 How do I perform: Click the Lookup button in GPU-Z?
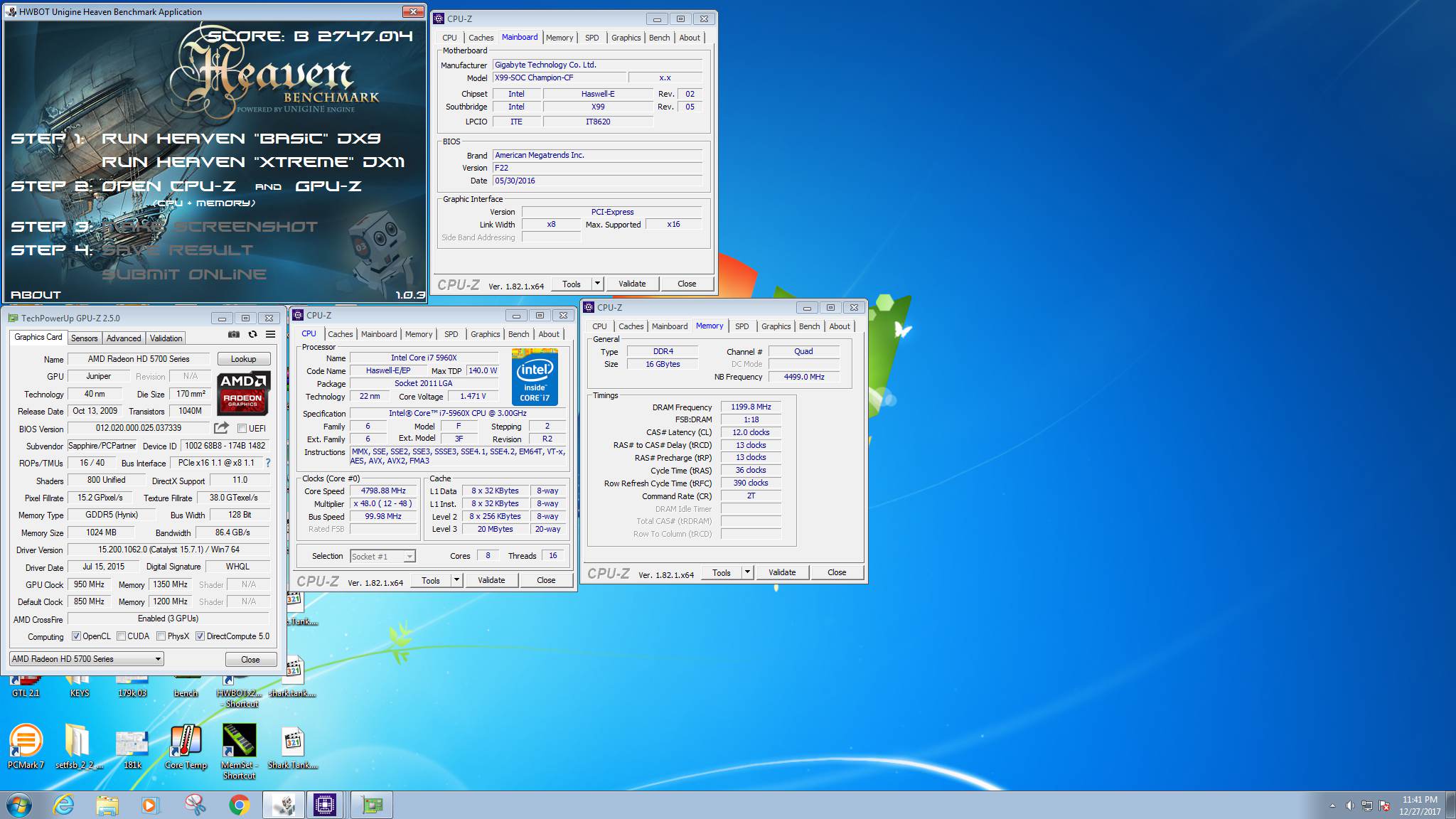243,359
